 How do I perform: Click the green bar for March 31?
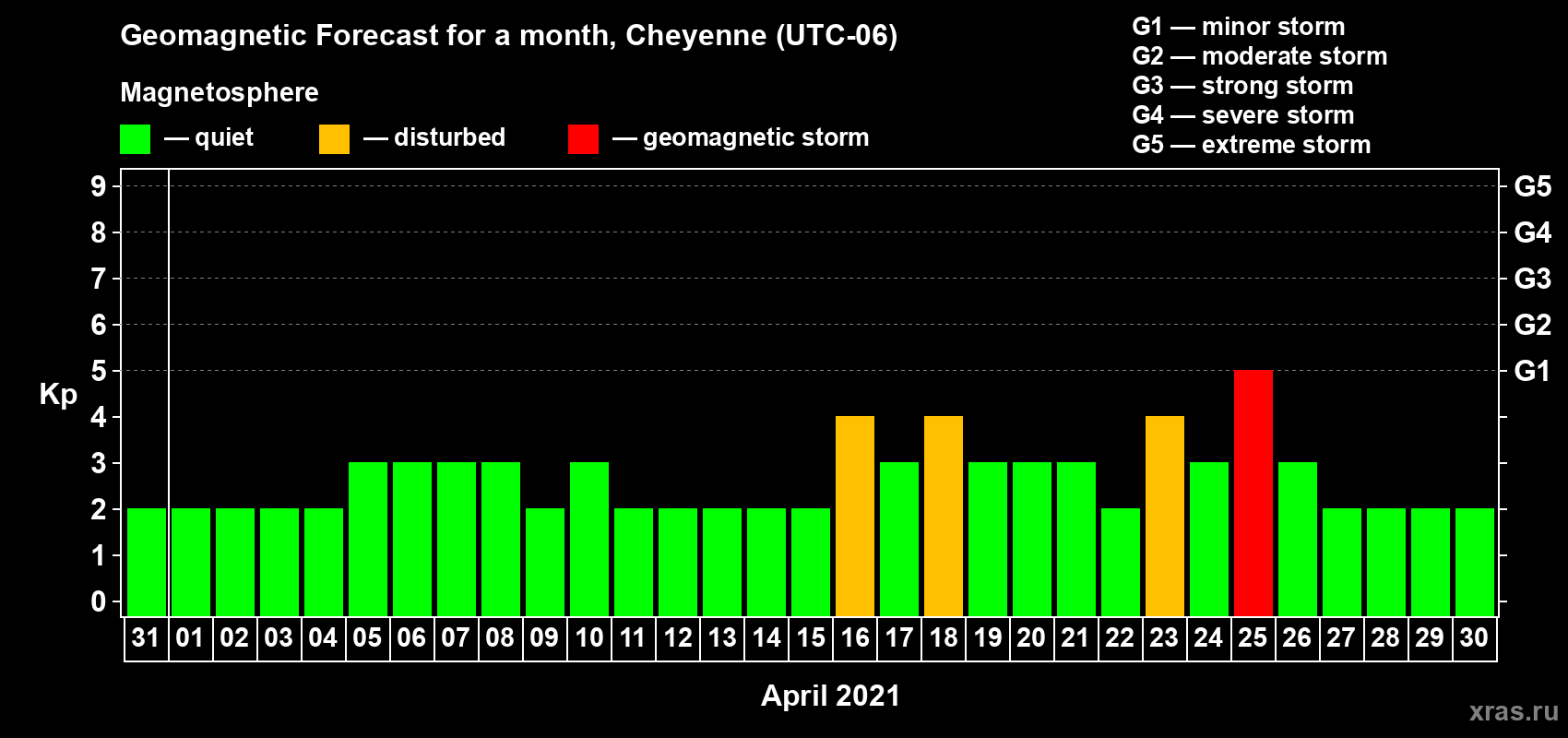point(147,562)
